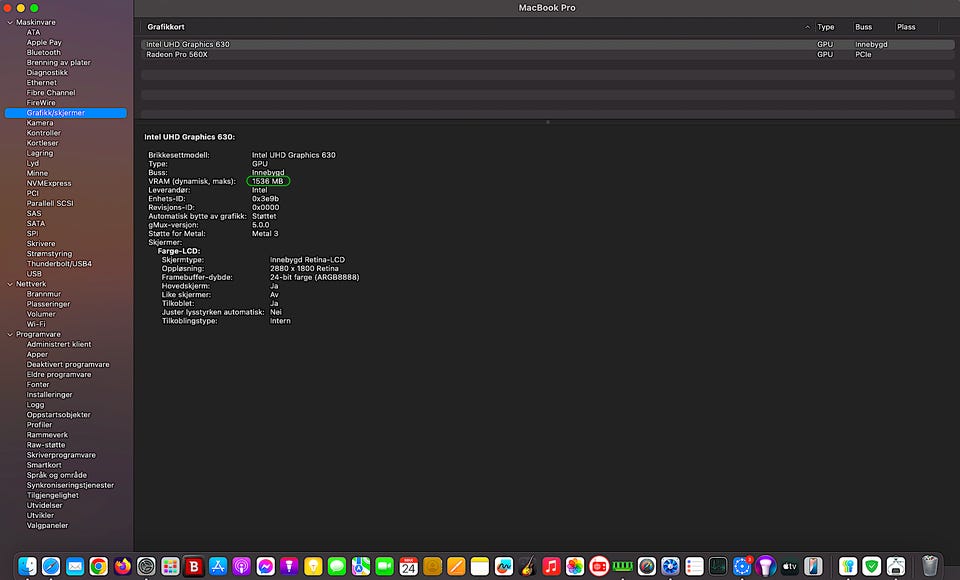Launch Pages from the Dock
960x580 pixels.
click(x=456, y=567)
